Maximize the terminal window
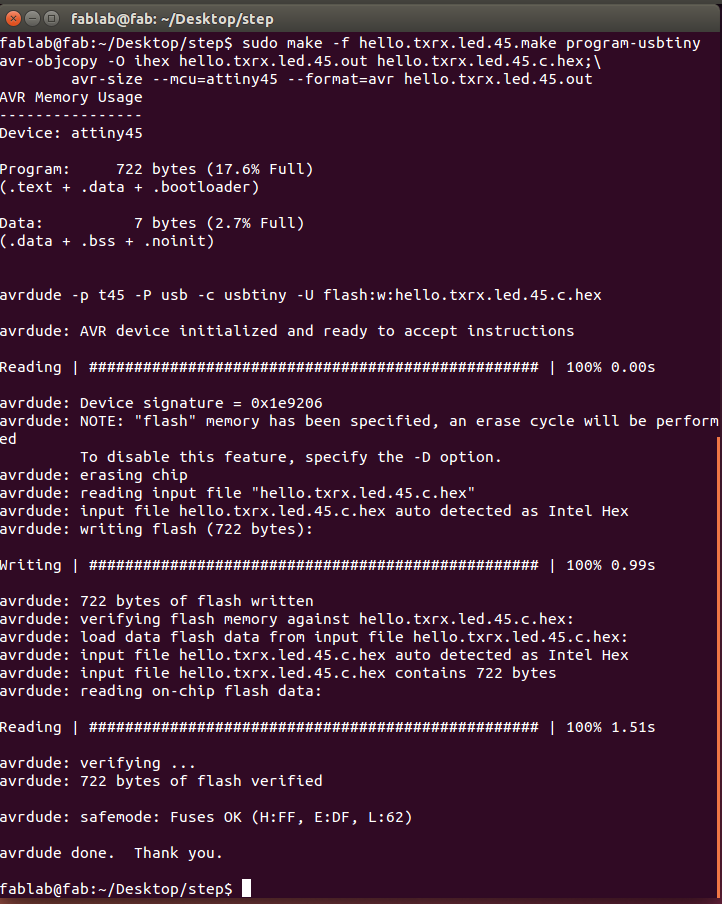This screenshot has width=722, height=904. click(x=51, y=19)
